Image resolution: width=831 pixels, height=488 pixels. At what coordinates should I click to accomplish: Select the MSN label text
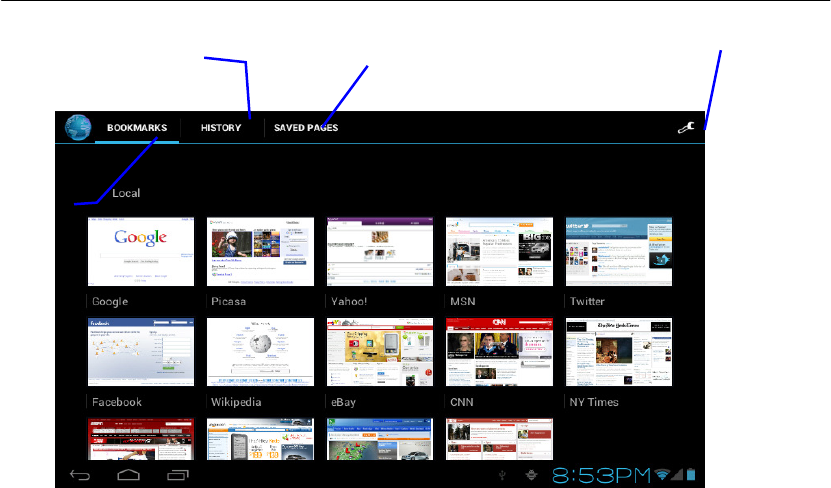point(463,301)
